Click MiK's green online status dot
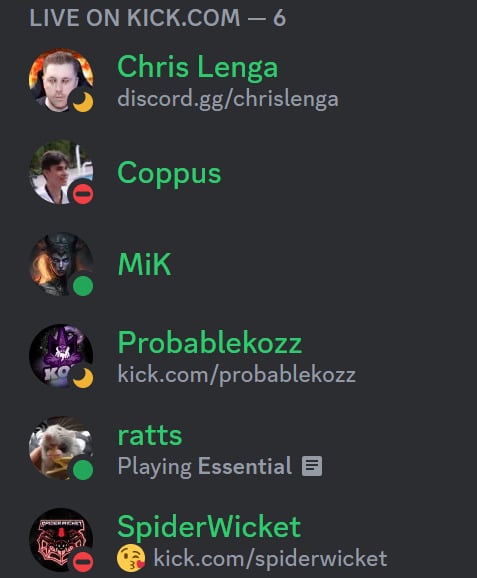The height and width of the screenshot is (578, 477). click(83, 286)
